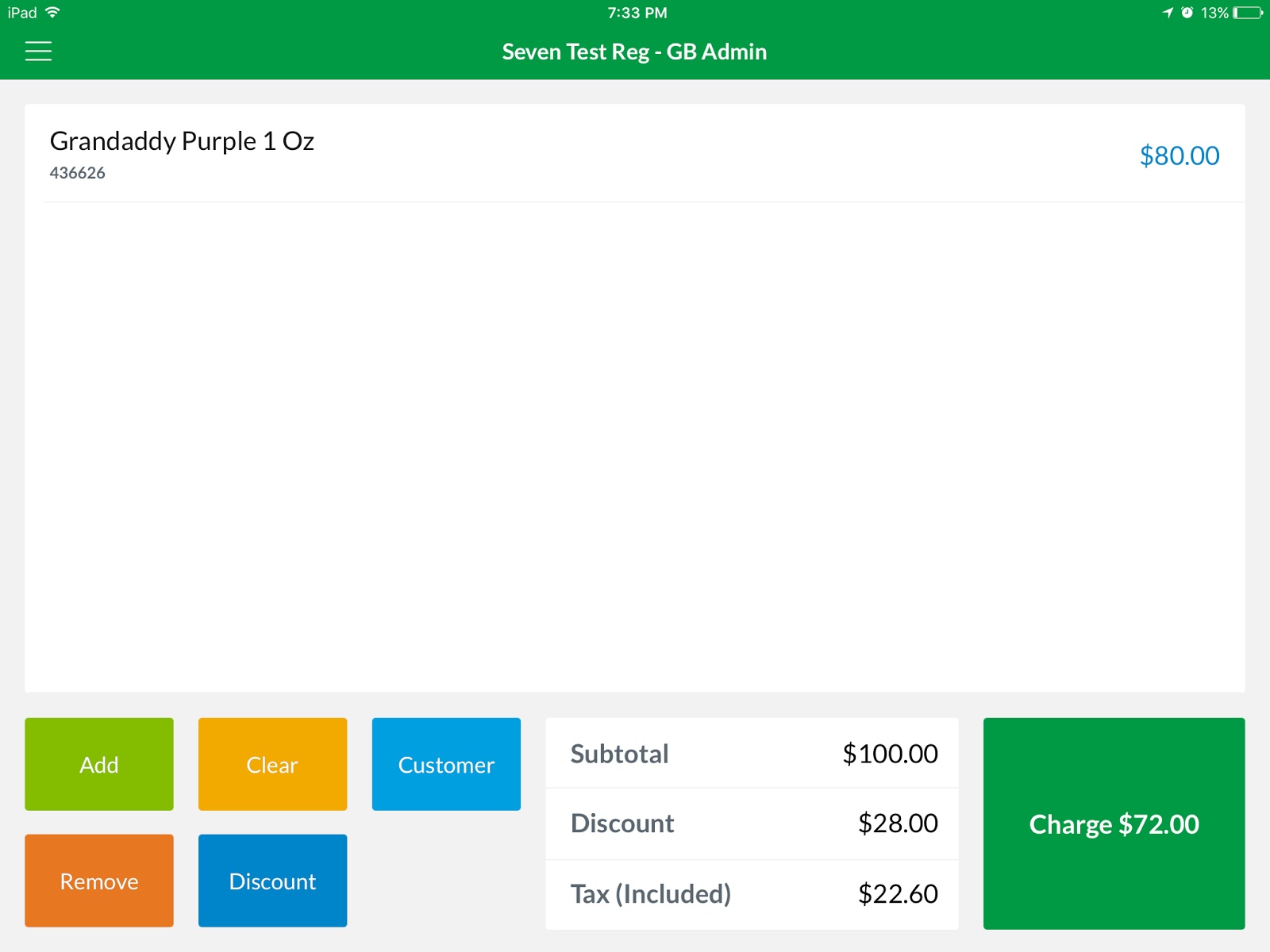Tap the 13% battery percentage
Screen dimensions: 1270x952
click(x=1214, y=13)
